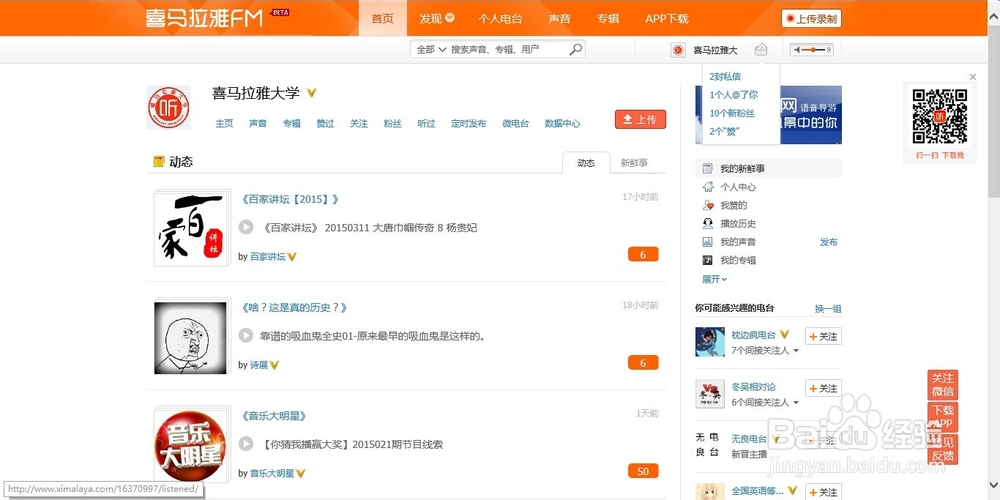Click 换一组 to refresh suggestions
Screen dimensions: 1000x500
click(828, 309)
